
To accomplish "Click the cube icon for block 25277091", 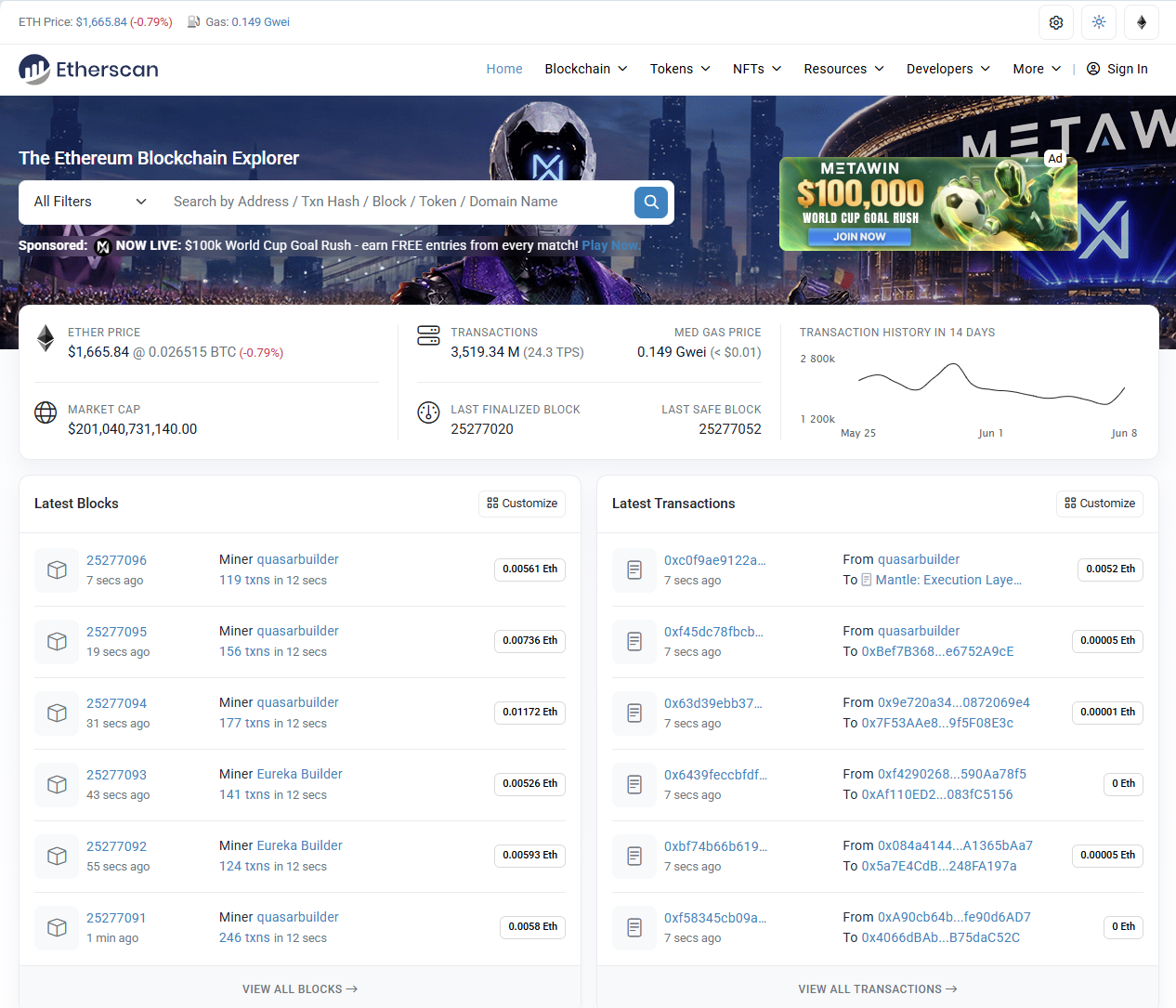I will click(57, 927).
